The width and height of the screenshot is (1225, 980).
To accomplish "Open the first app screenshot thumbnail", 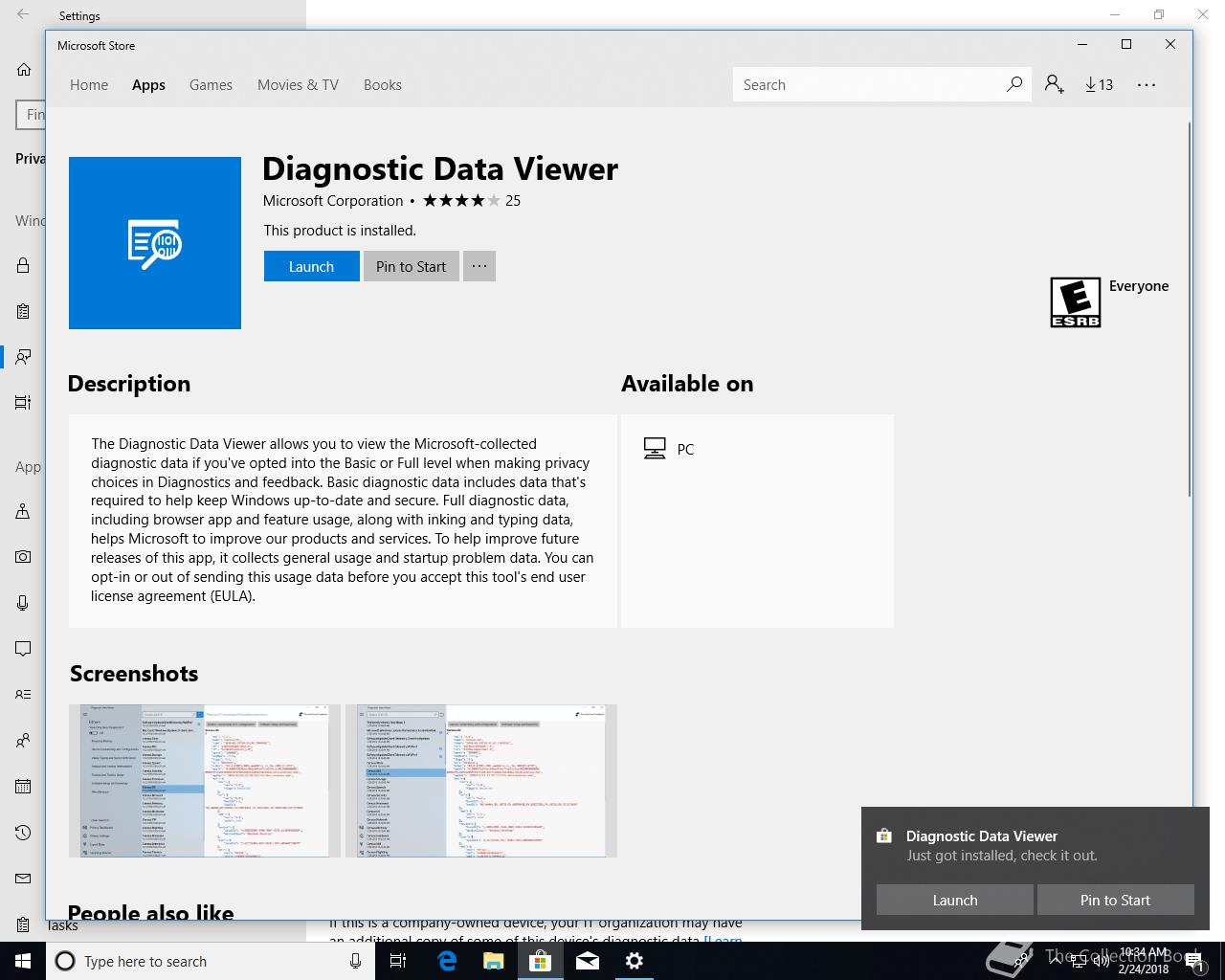I will tap(204, 781).
